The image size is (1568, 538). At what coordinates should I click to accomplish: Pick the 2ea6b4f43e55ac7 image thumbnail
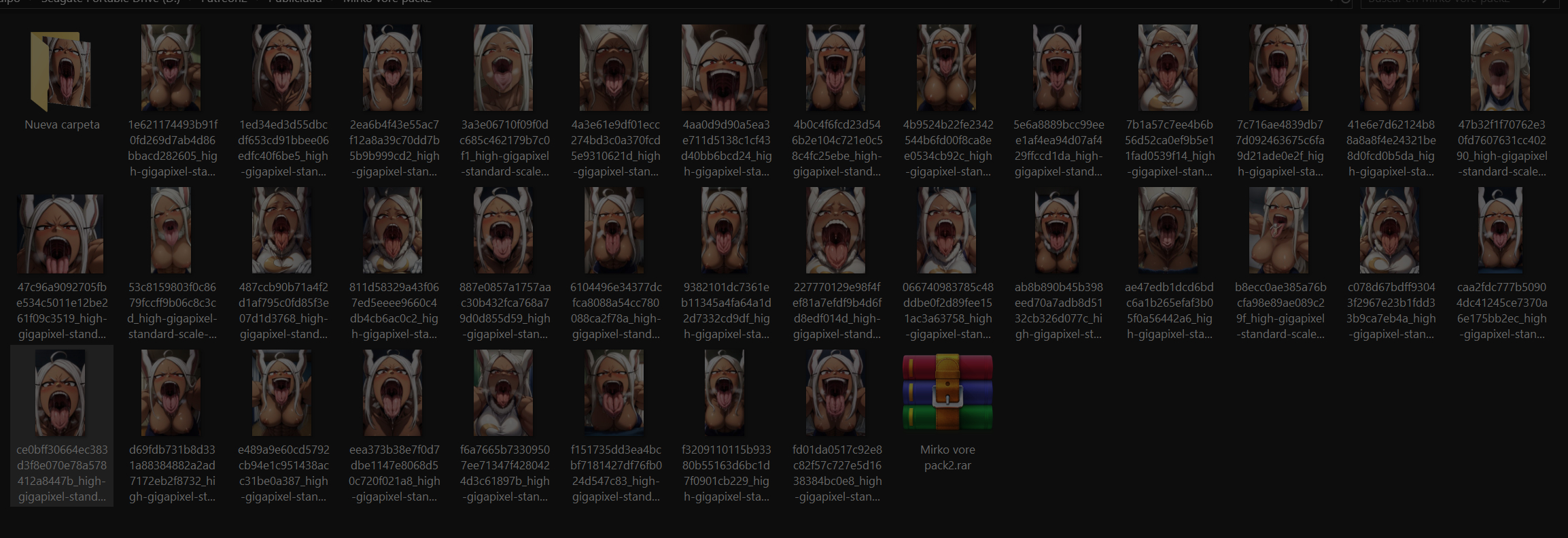coord(392,67)
